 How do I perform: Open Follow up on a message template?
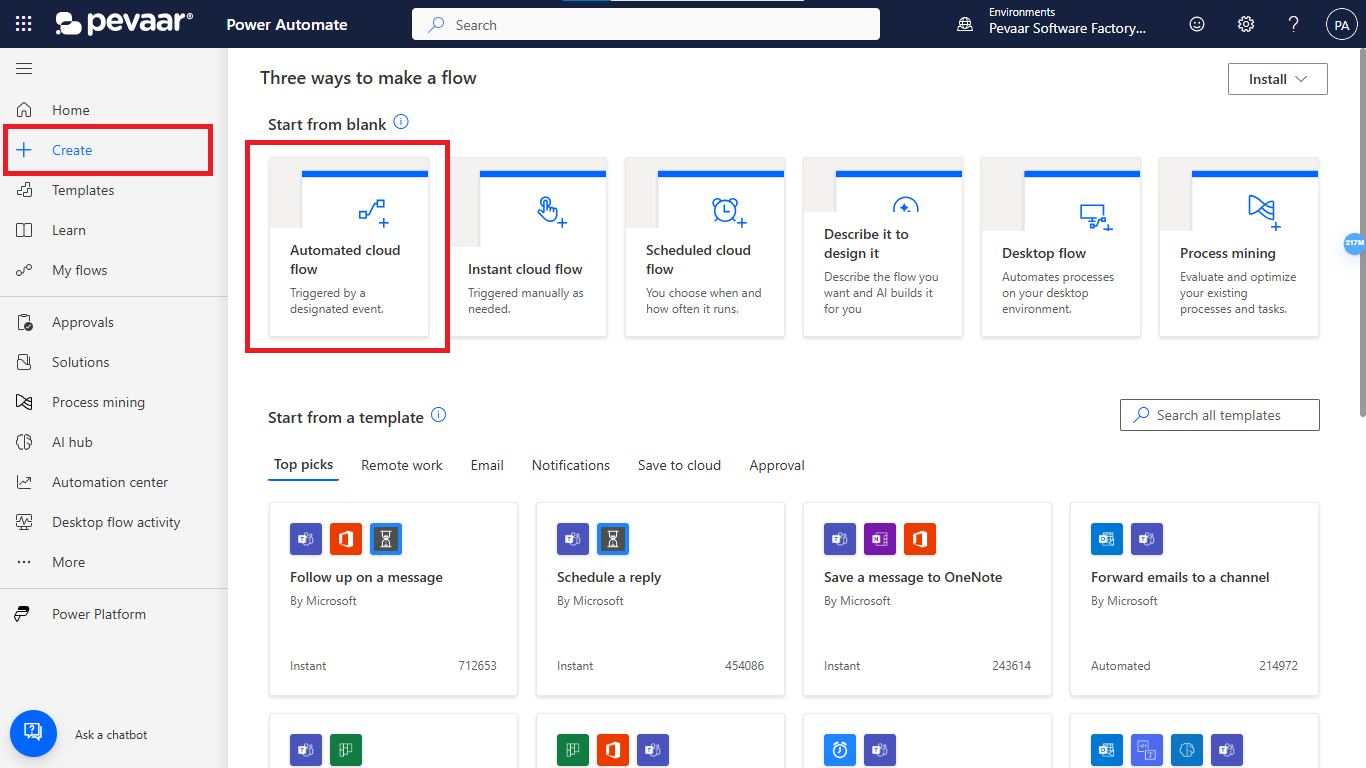[x=394, y=599]
